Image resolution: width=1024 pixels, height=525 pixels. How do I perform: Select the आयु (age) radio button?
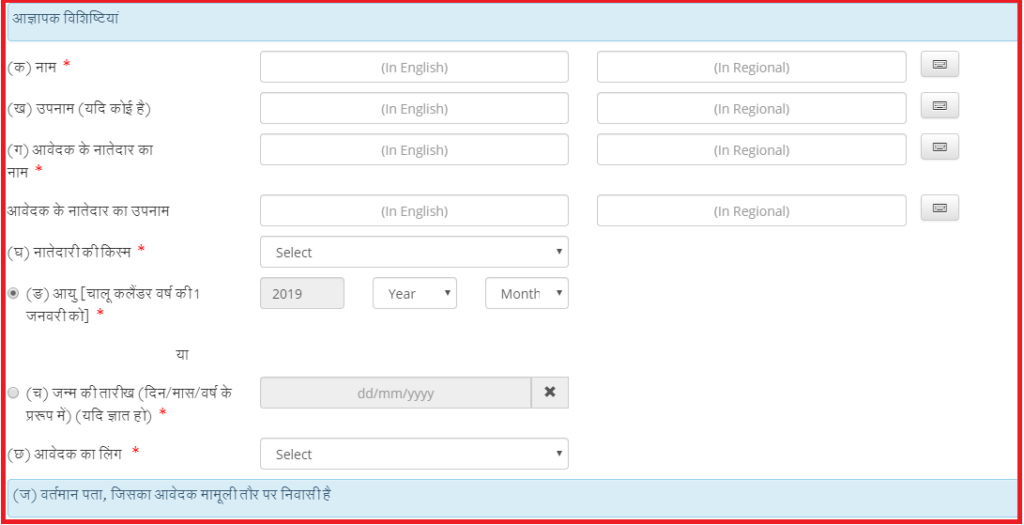(x=13, y=294)
